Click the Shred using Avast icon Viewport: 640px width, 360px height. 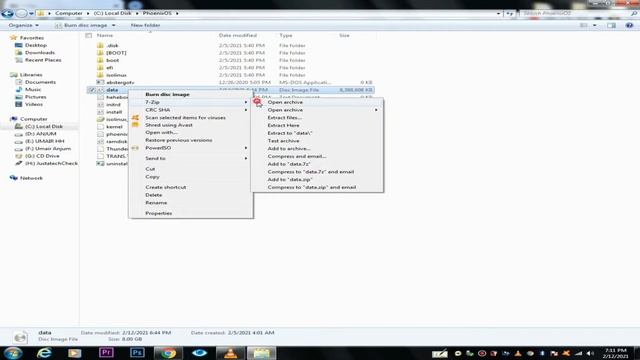coord(136,125)
